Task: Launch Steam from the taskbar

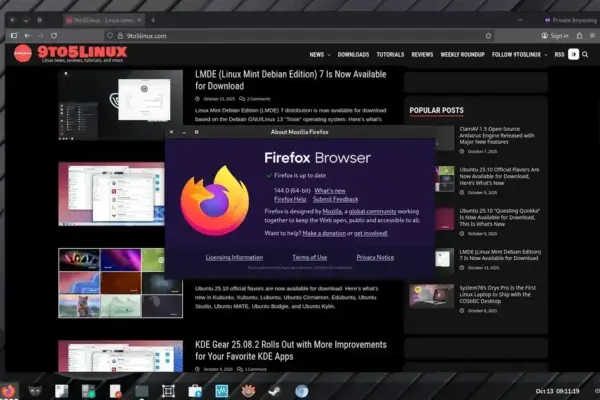Action: pyautogui.click(x=274, y=391)
